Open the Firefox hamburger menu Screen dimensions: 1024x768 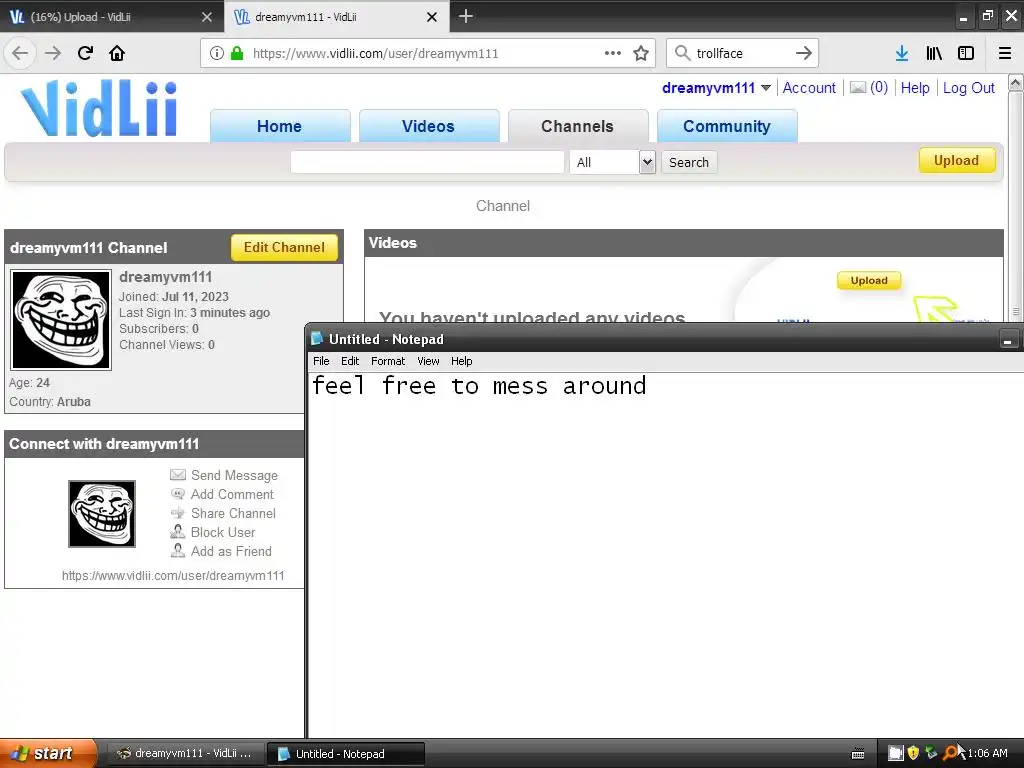click(x=1005, y=53)
